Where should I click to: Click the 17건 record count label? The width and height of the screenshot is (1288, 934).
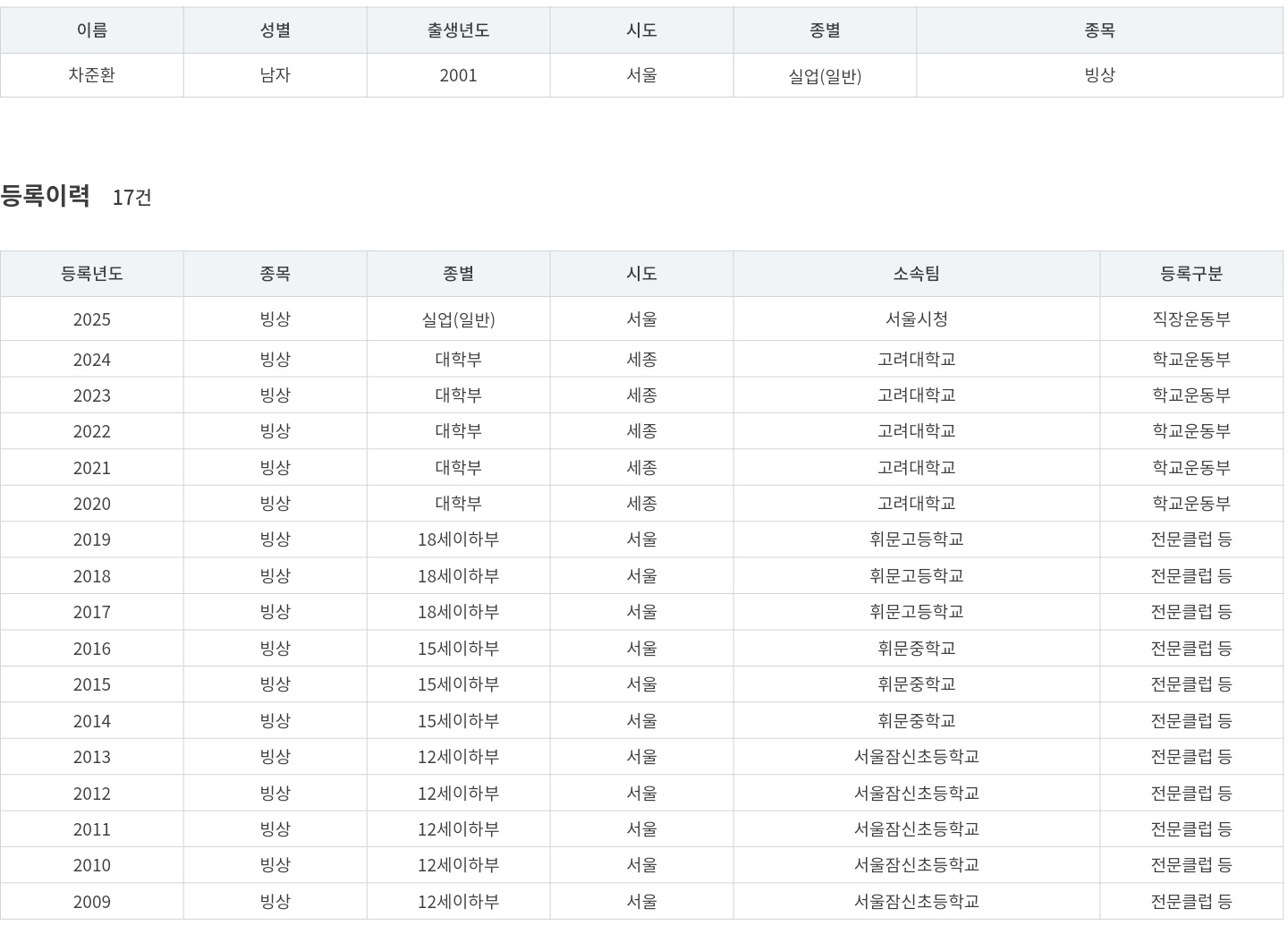pos(131,198)
